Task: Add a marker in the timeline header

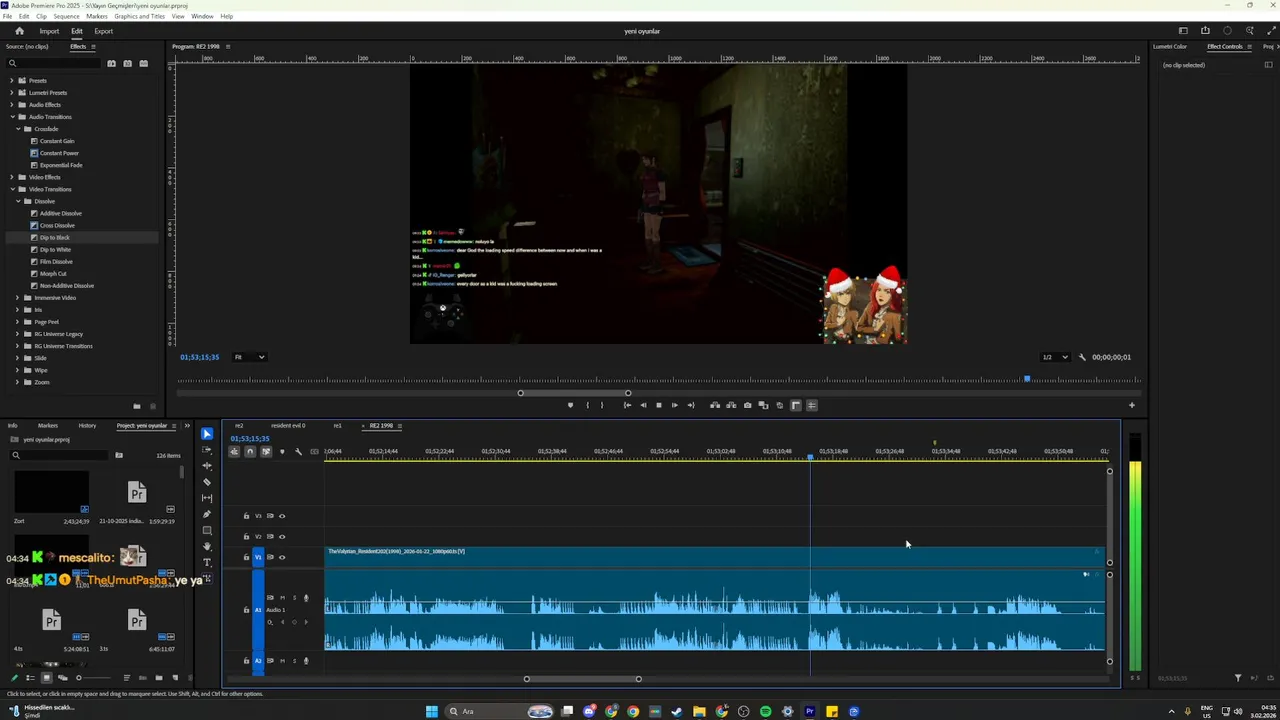Action: (282, 452)
